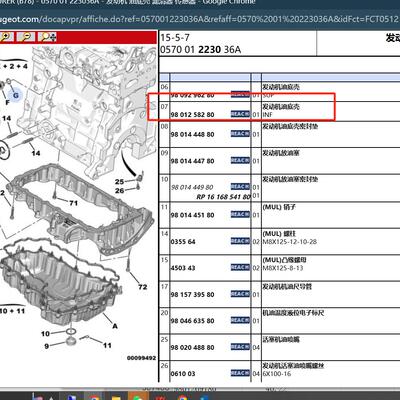
Task: Select callout 25 on the diagram
Action: click(x=119, y=182)
